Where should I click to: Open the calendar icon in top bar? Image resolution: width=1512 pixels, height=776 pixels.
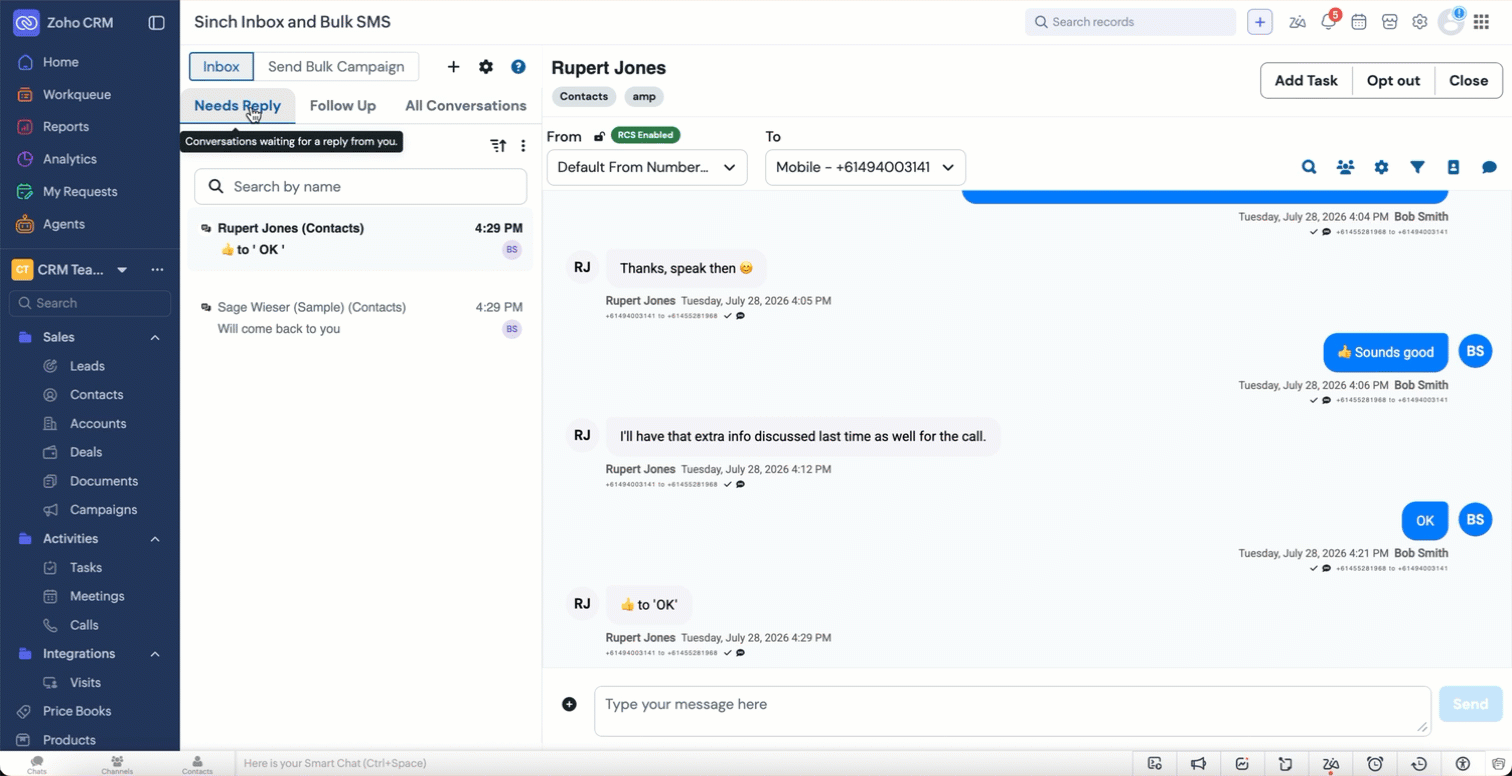tap(1359, 22)
